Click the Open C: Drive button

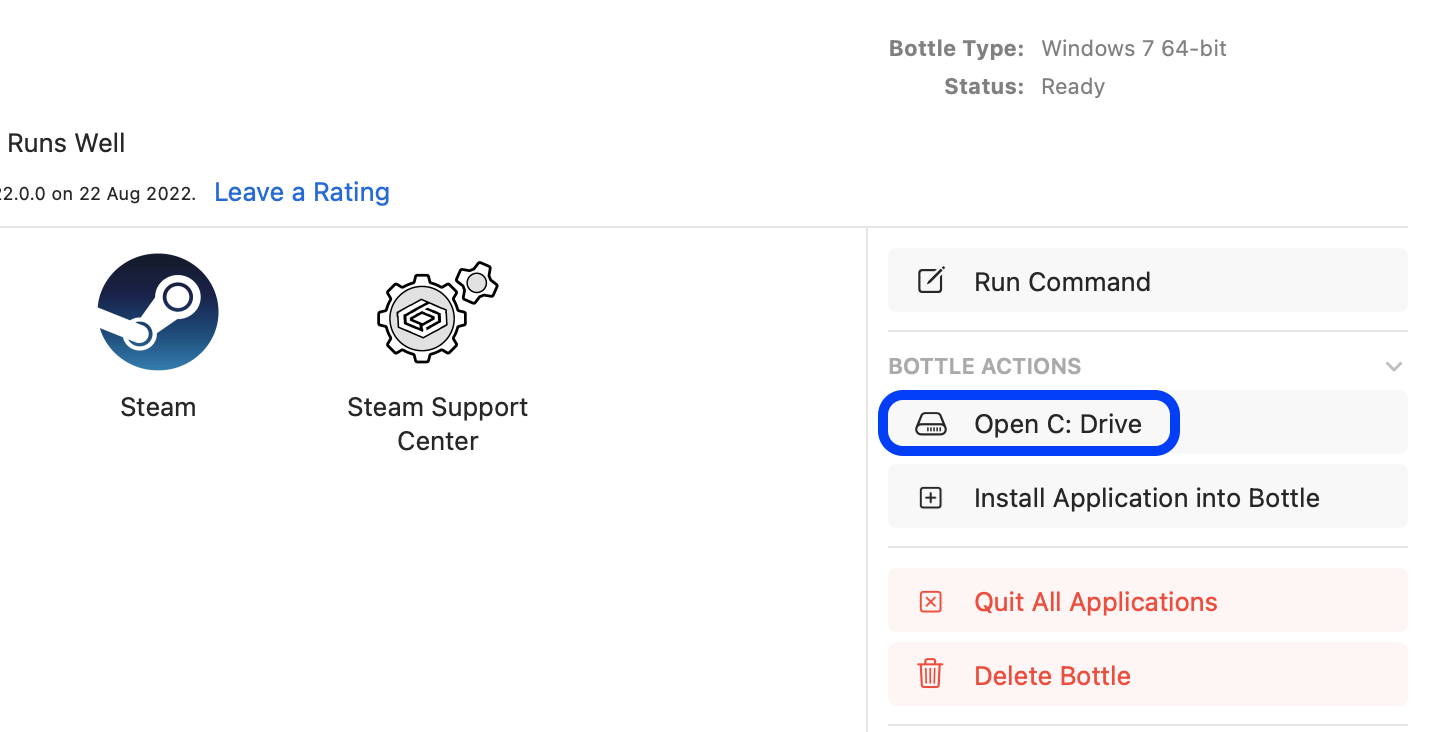(x=1148, y=424)
